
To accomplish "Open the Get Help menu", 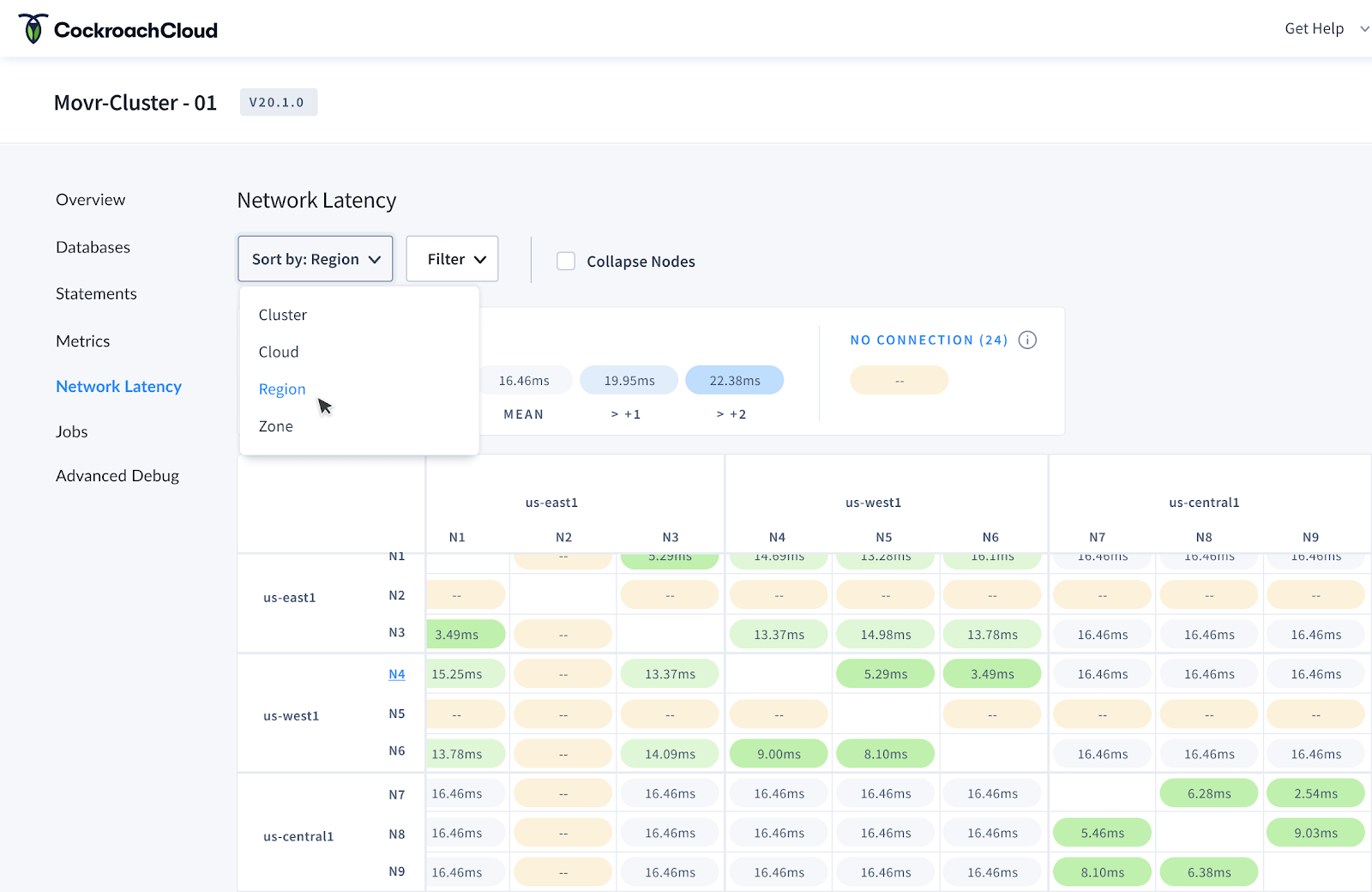I will pos(1314,29).
